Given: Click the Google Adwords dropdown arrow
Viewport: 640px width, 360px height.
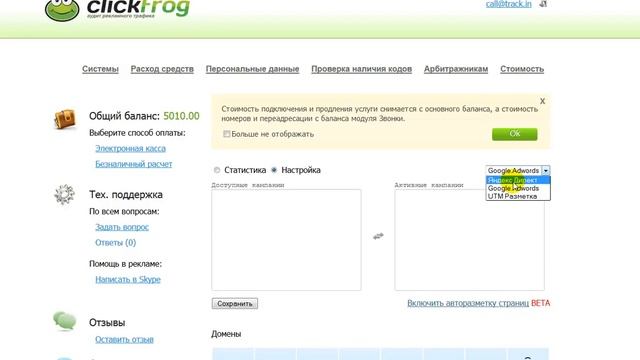Looking at the screenshot, I should (x=546, y=171).
